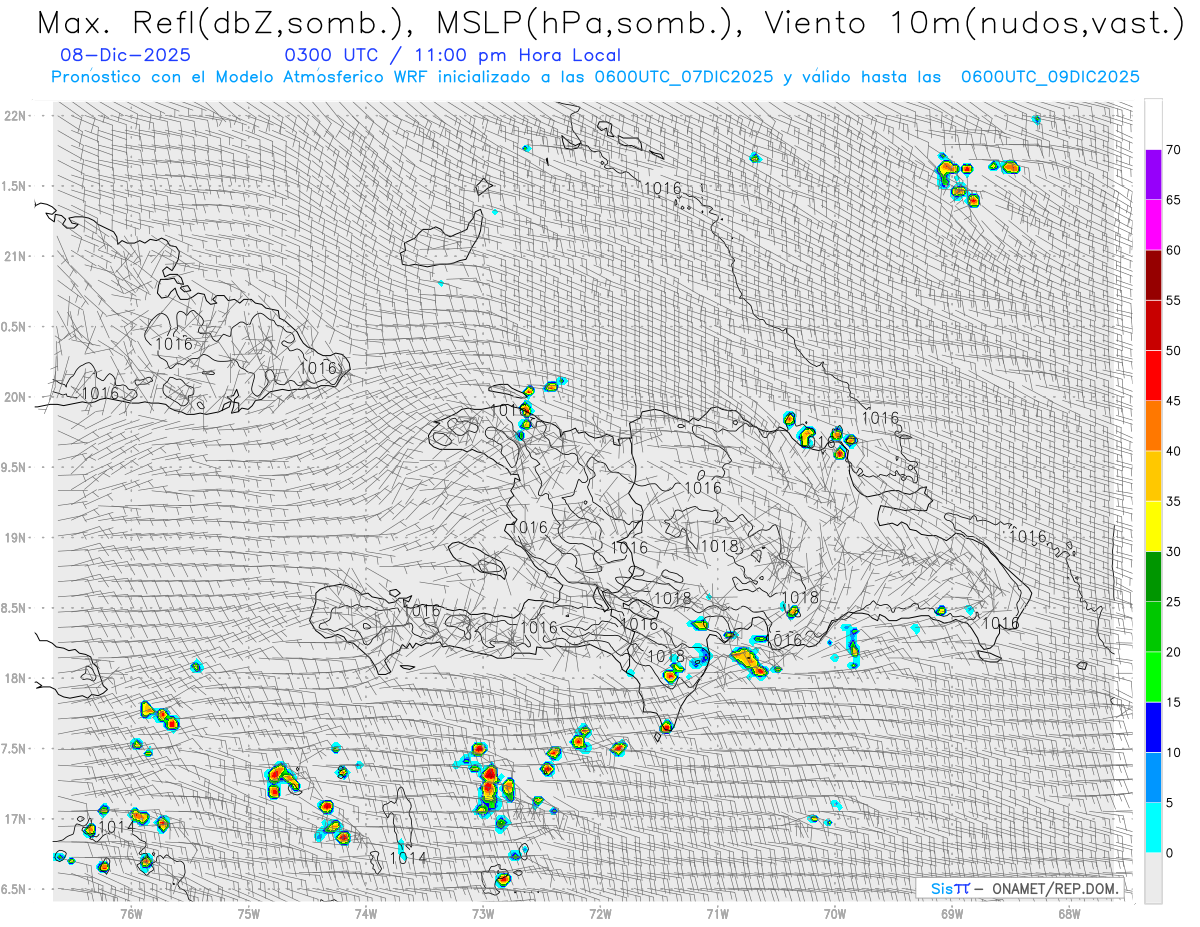Image resolution: width=1200 pixels, height=927 pixels.
Task: Select the dark red 55–60 dBZ legend segment
Action: [x=1153, y=275]
